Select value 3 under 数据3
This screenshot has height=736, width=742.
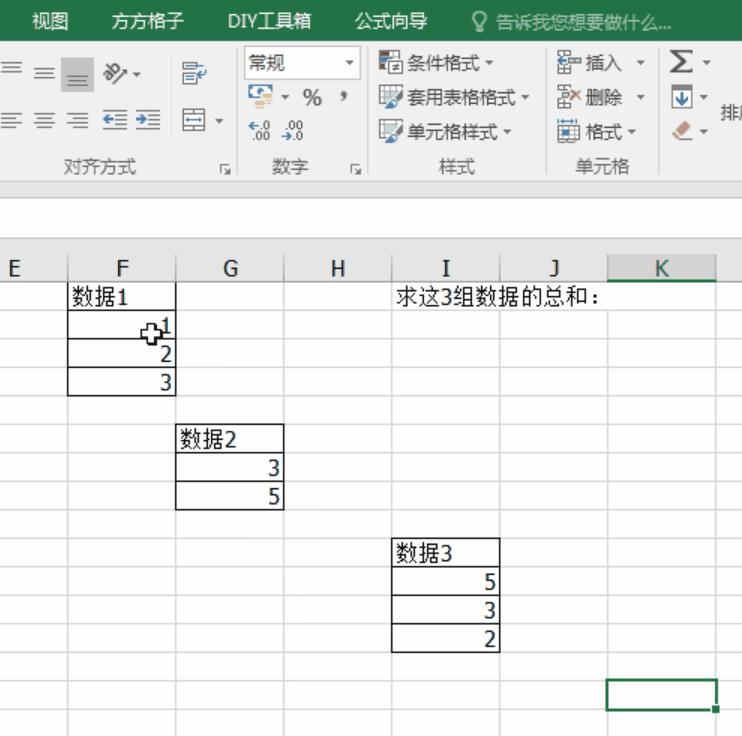(x=446, y=610)
